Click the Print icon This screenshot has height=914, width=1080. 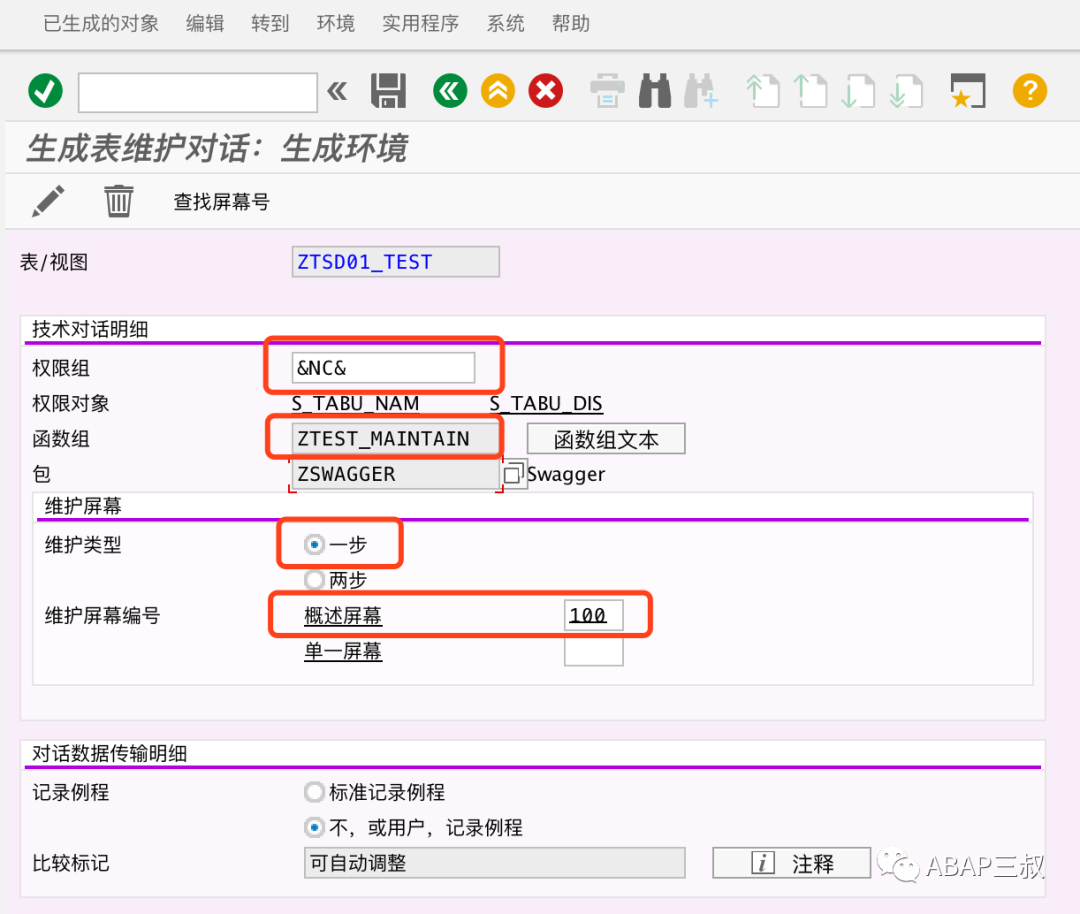[x=608, y=91]
